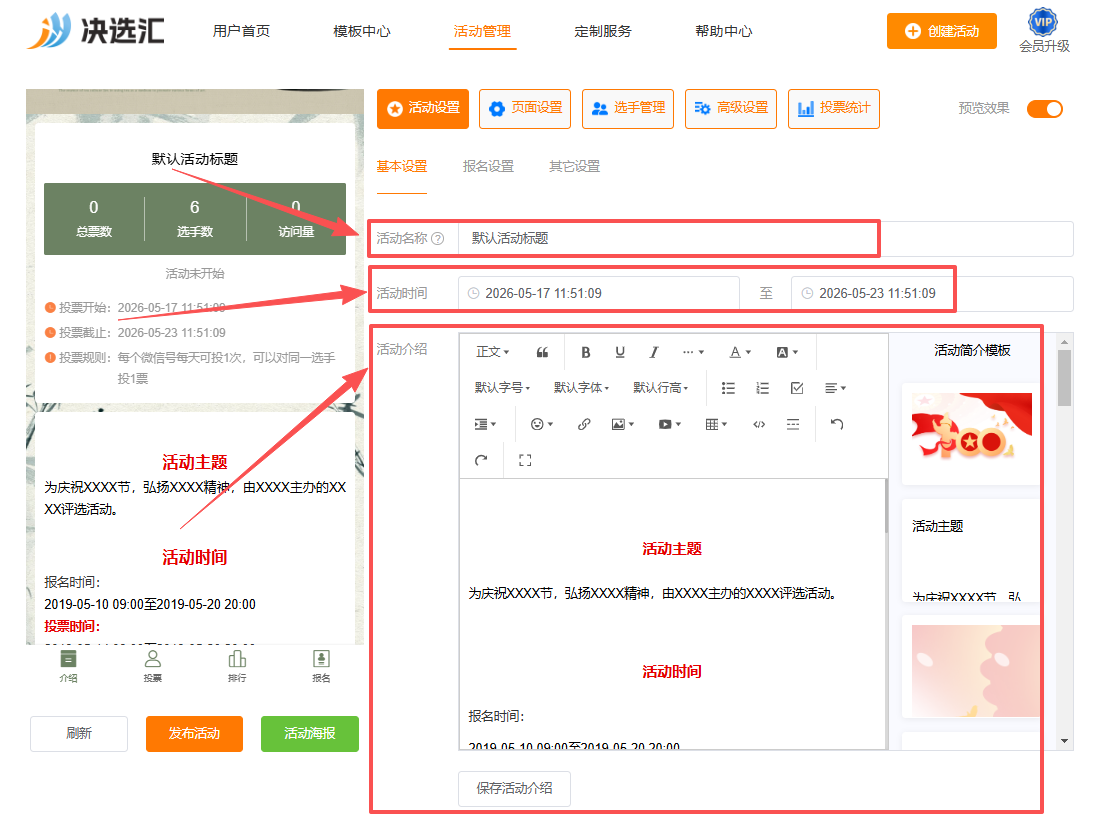Screen dimensions: 1115x823
Task: Open the 介绍 icon in phone preview
Action: click(x=68, y=666)
